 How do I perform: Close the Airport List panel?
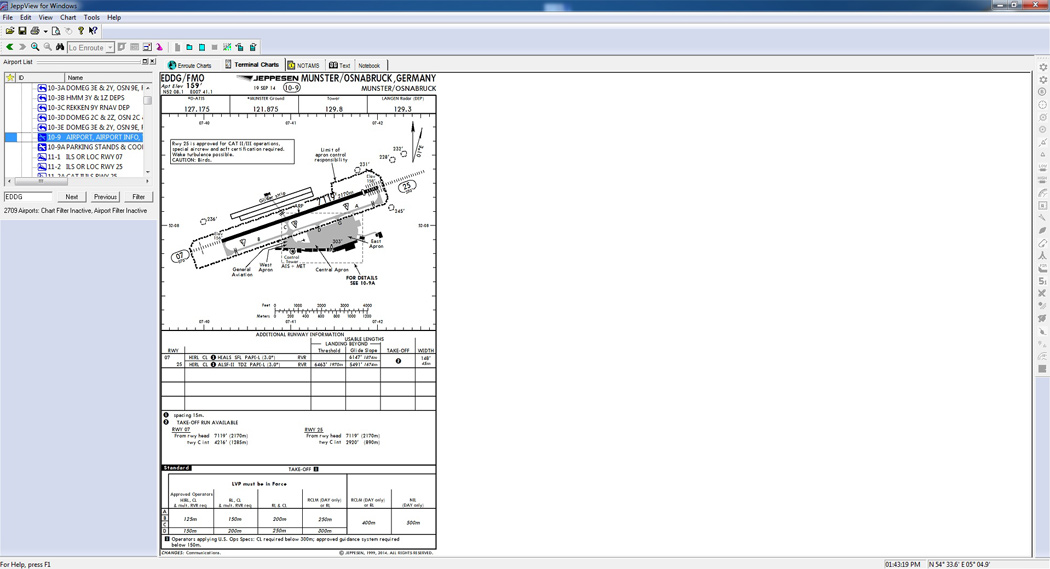(x=152, y=62)
